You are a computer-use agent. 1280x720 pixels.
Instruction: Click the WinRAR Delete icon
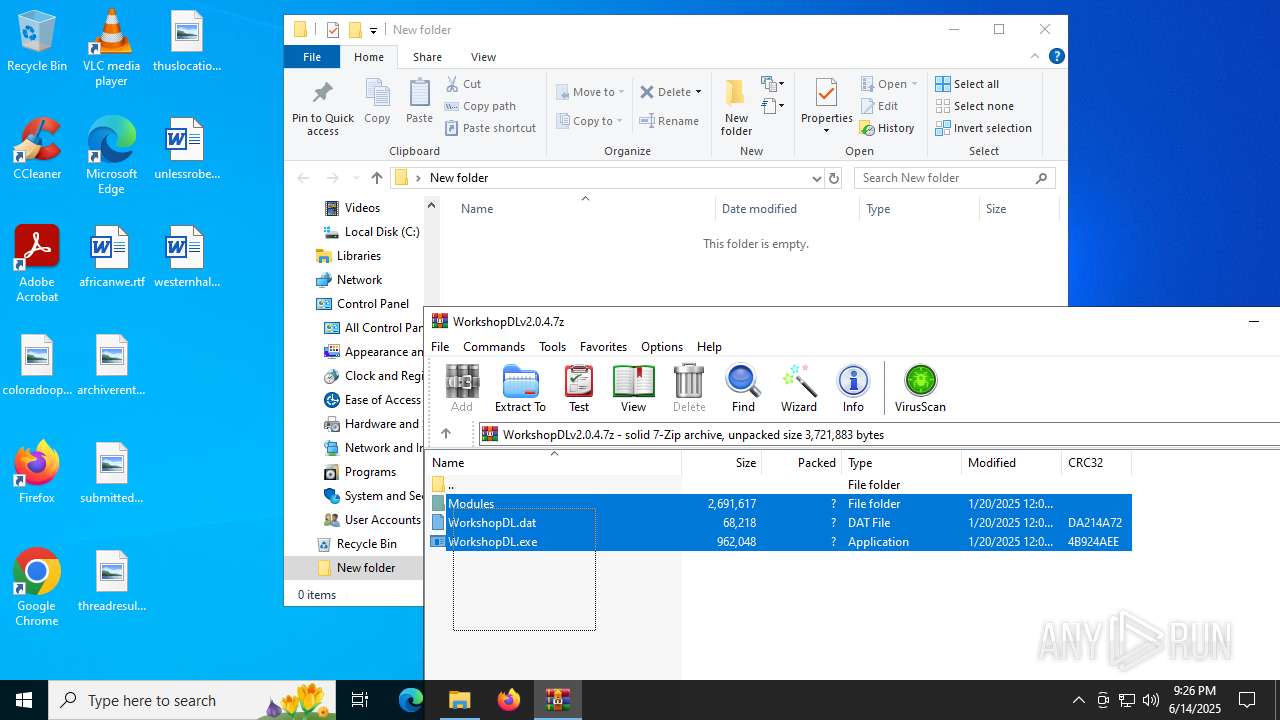pos(689,388)
